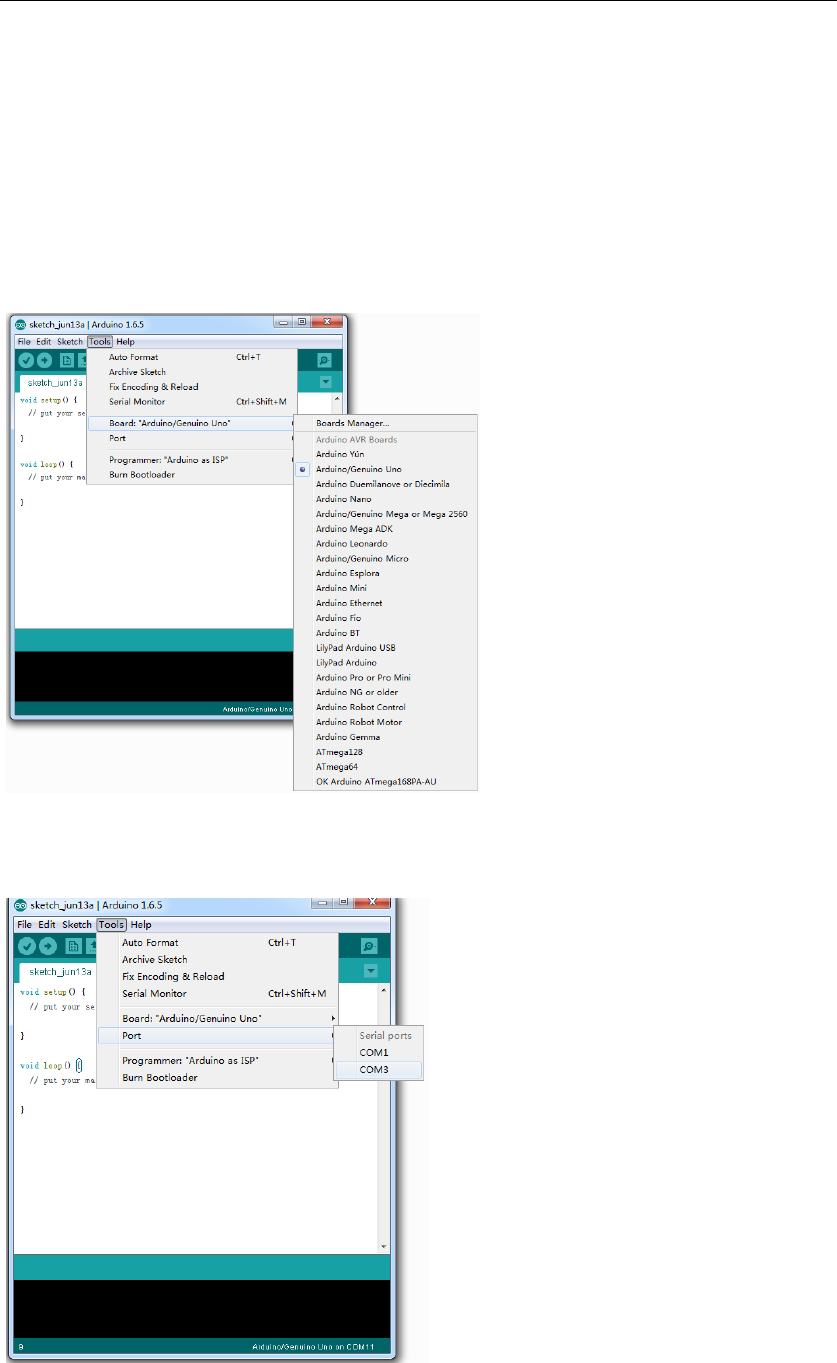Click the Arduino logo in the lower window's title bar
Viewport: 837px width, 1363px height.
pos(21,905)
